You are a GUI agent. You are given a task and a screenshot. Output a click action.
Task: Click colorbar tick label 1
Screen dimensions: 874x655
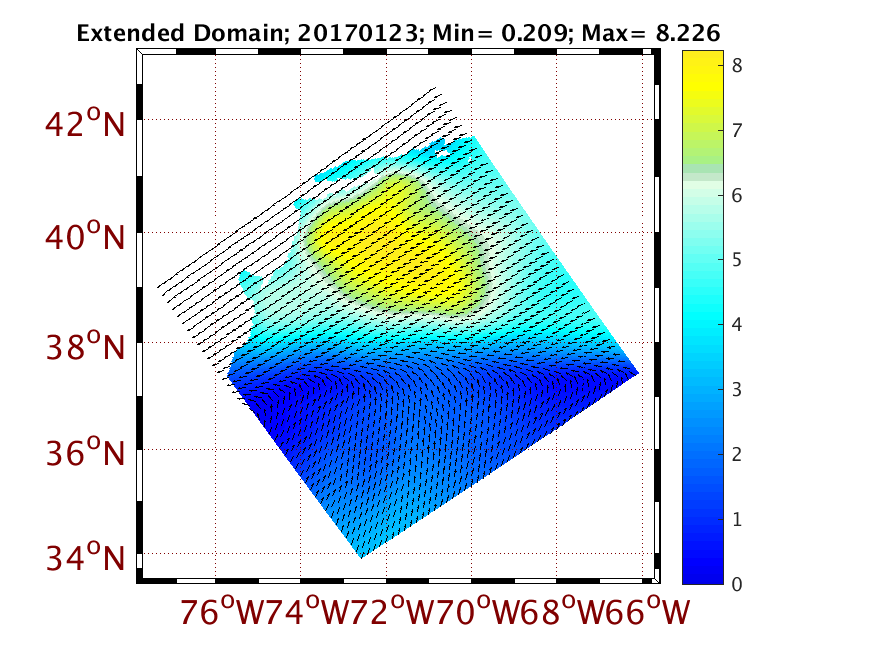pyautogui.click(x=737, y=520)
